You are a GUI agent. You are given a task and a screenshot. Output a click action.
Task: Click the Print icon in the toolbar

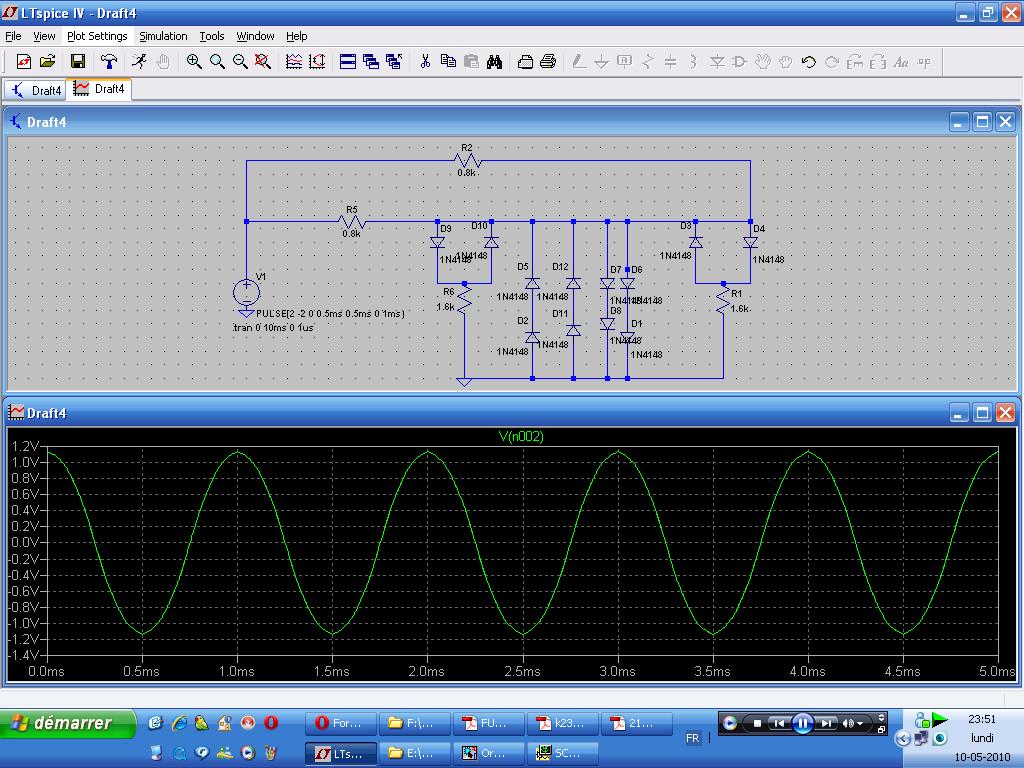tap(548, 62)
